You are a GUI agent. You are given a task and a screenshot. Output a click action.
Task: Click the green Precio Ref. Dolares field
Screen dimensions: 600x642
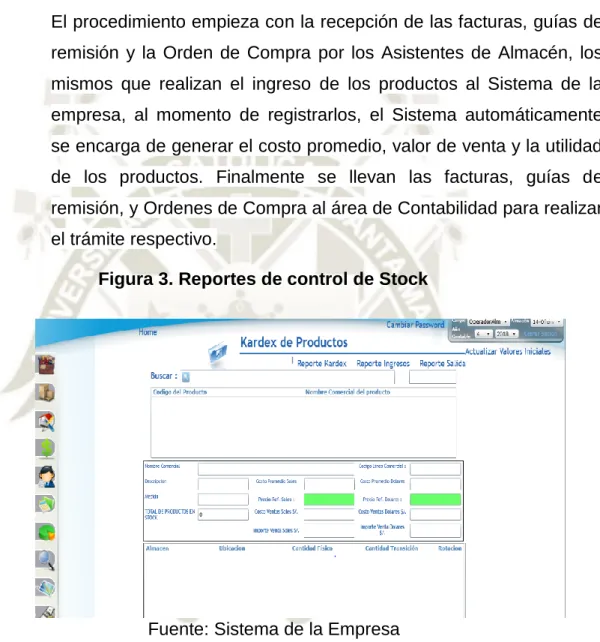click(x=435, y=499)
